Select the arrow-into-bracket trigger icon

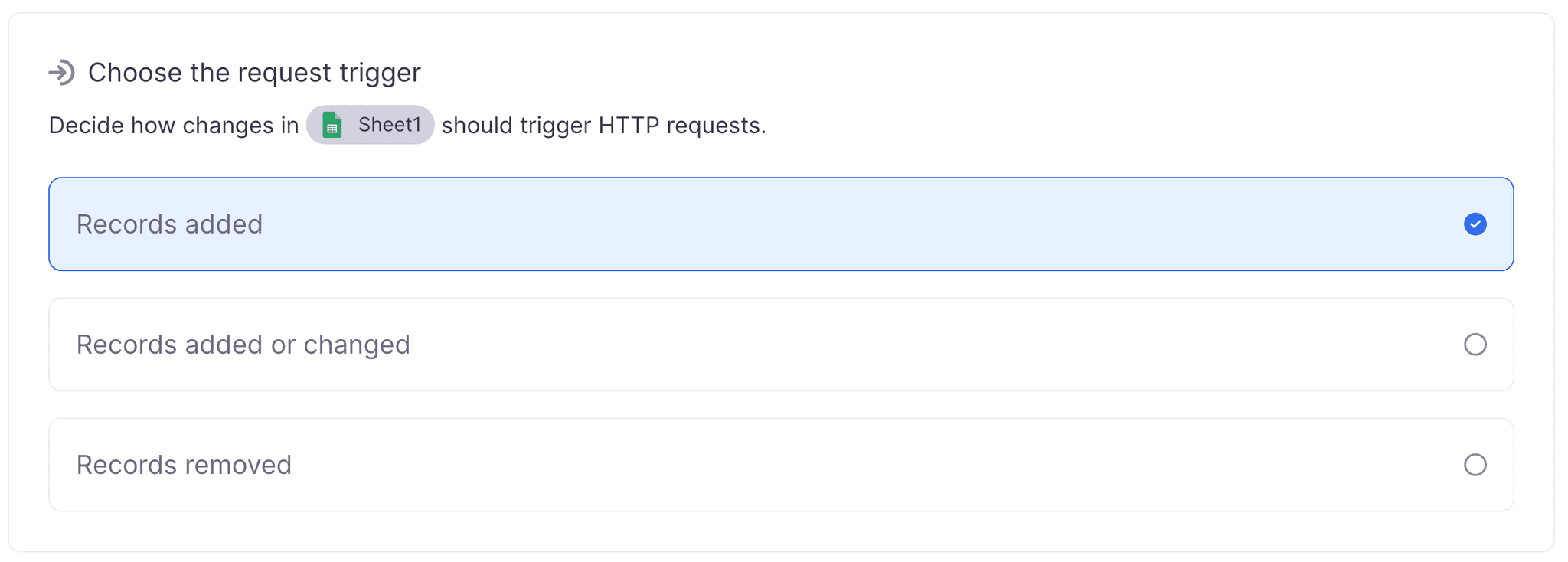[x=63, y=72]
